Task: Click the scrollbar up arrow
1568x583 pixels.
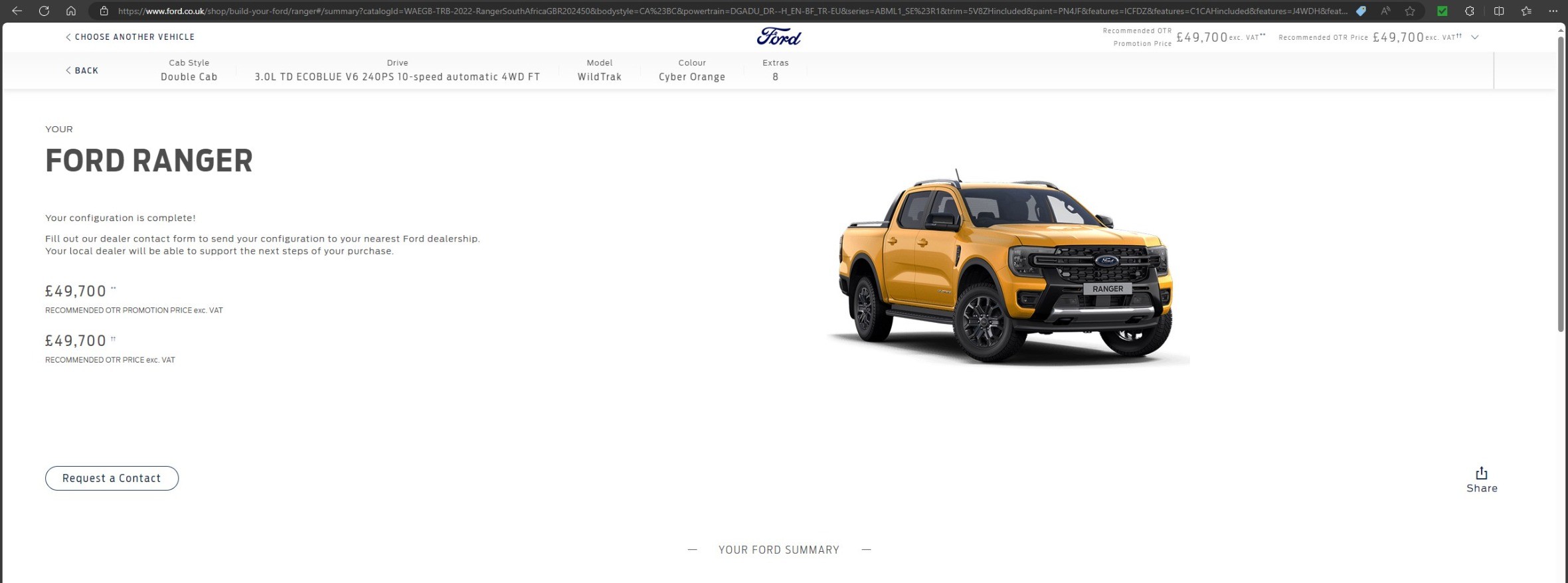Action: coord(1561,30)
